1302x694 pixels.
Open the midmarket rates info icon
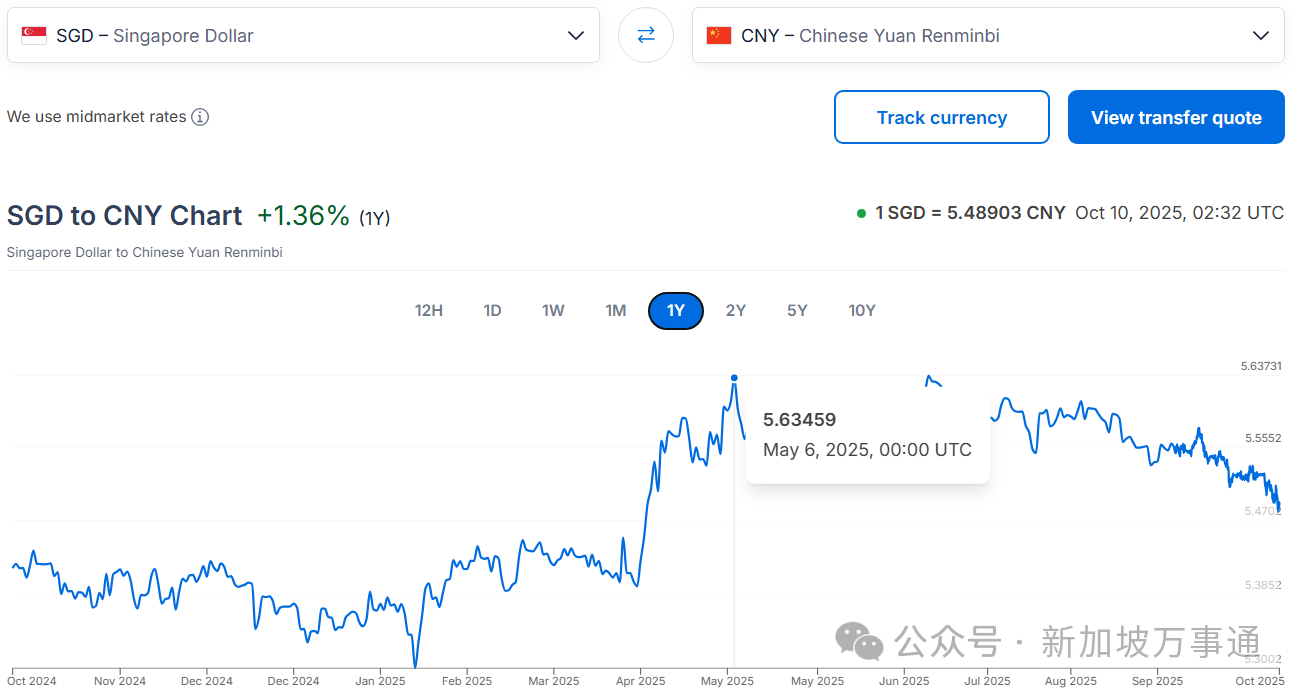click(x=200, y=117)
